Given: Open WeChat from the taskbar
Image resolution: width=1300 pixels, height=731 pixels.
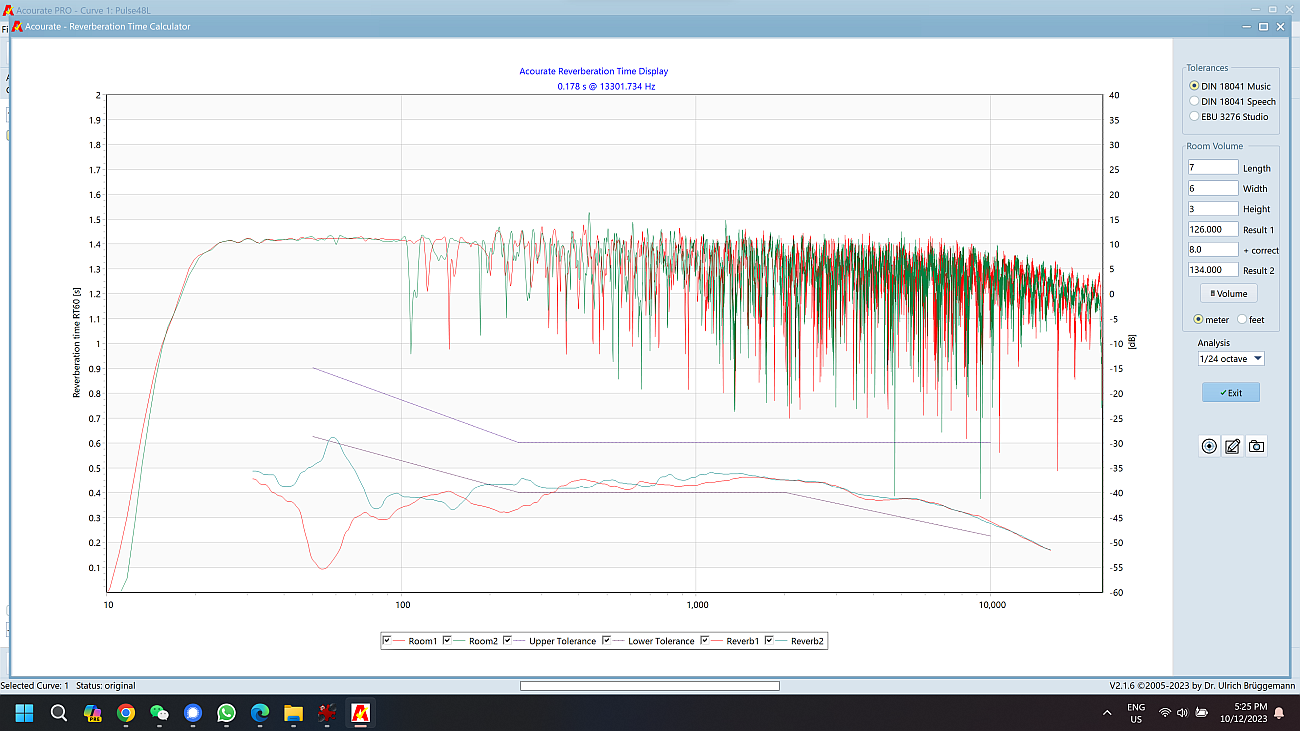Looking at the screenshot, I should tap(159, 713).
